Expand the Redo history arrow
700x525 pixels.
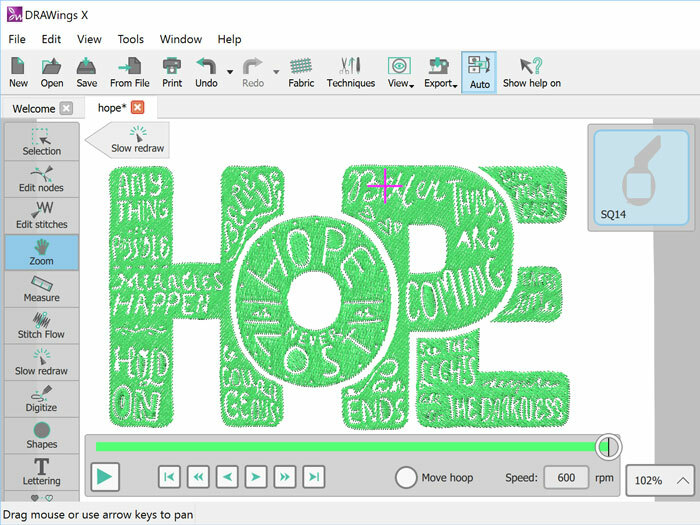(276, 72)
